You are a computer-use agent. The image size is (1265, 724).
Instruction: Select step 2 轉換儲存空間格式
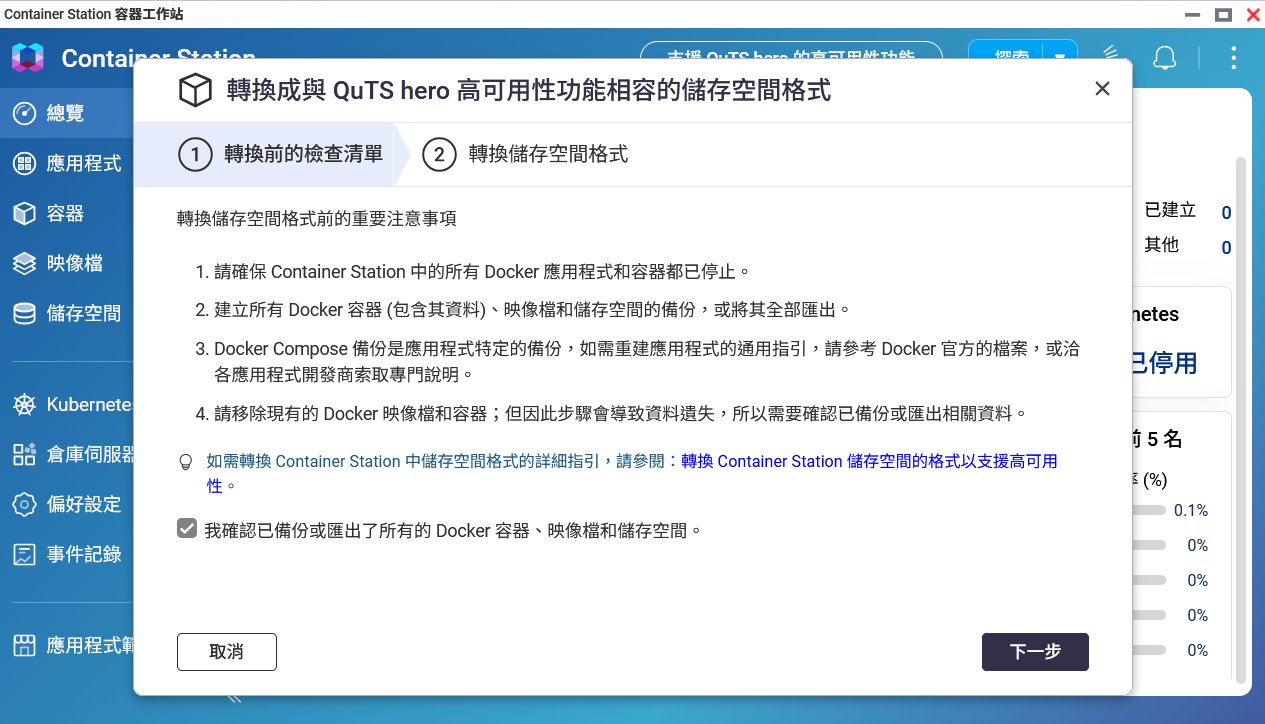click(525, 155)
